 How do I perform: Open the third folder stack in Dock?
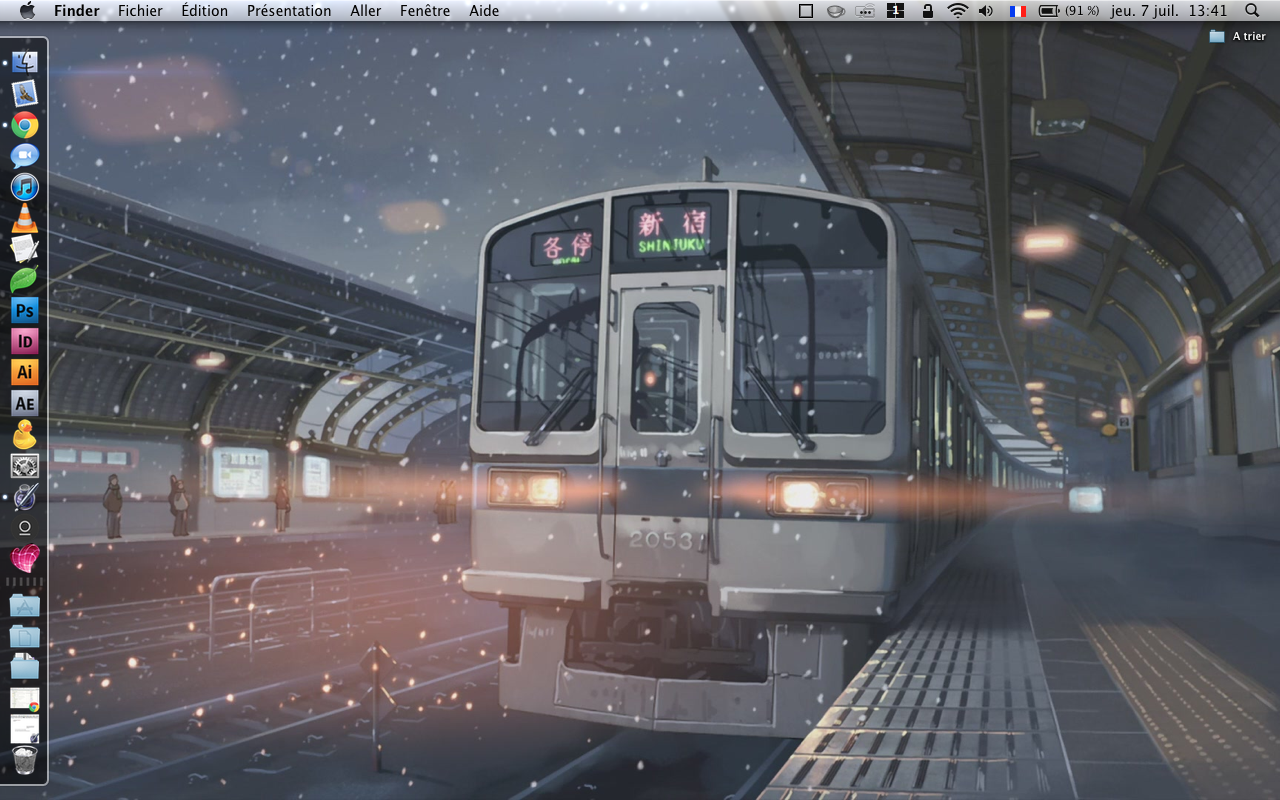pos(24,667)
